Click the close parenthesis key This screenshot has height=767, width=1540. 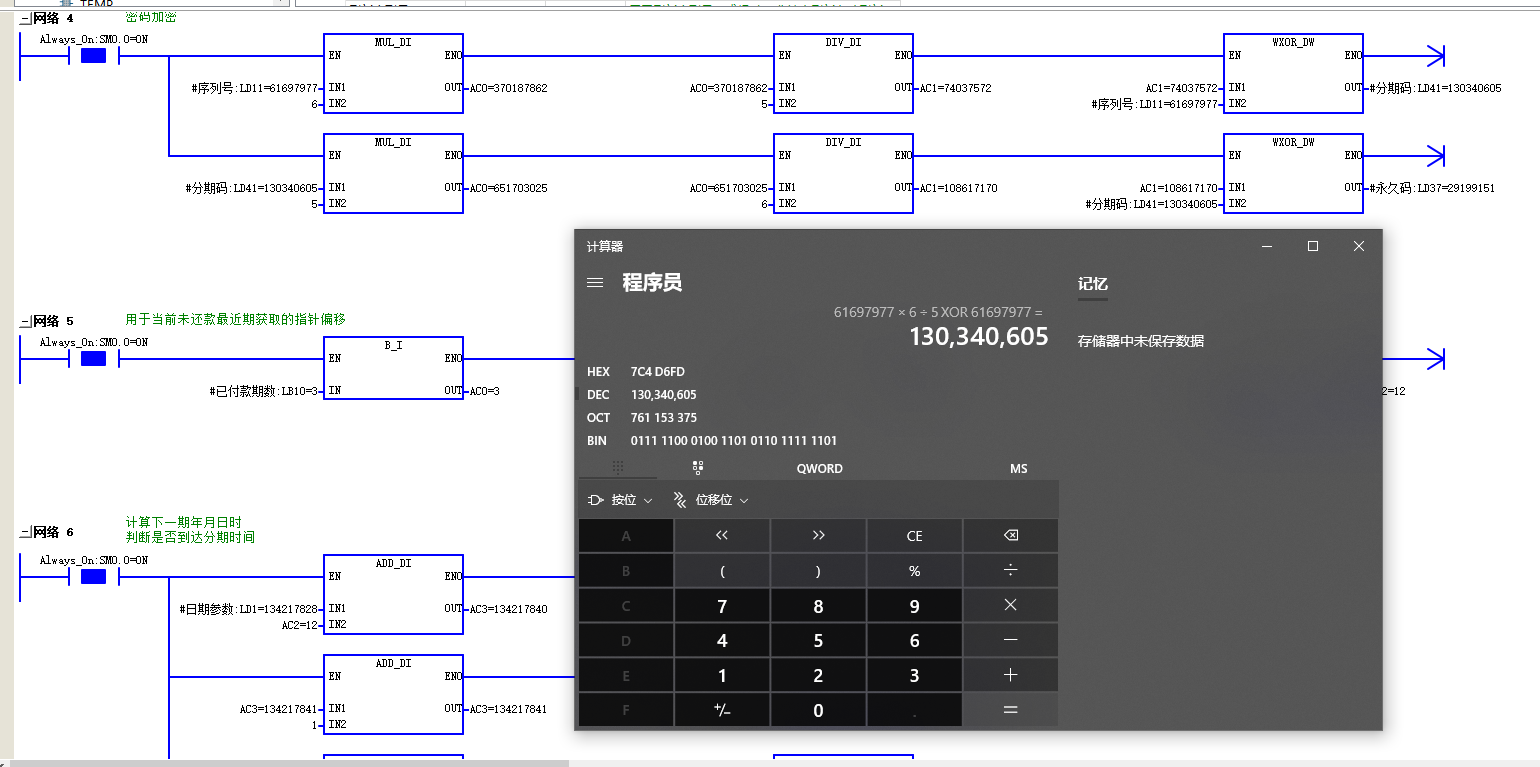pyautogui.click(x=818, y=571)
